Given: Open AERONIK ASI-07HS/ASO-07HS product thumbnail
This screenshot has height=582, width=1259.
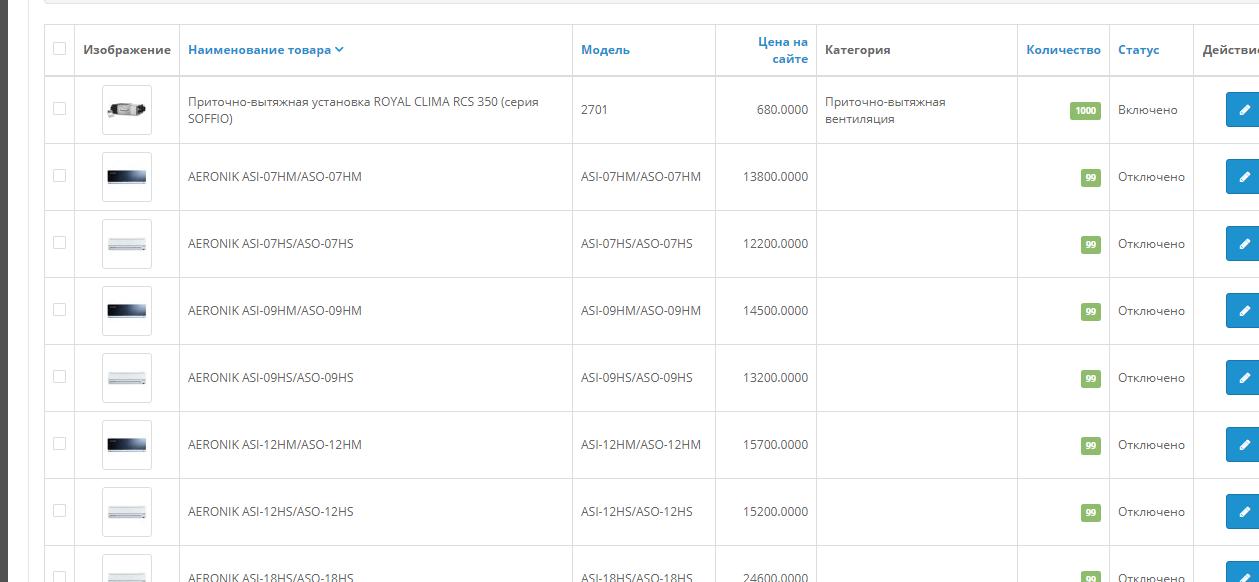Looking at the screenshot, I should click(x=127, y=244).
